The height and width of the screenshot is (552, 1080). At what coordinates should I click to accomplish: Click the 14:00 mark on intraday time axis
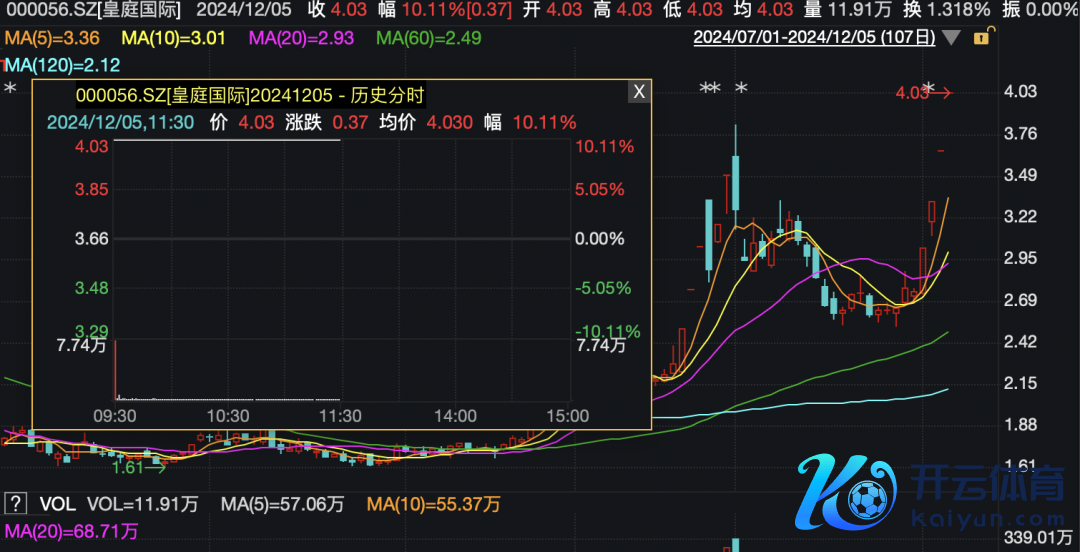click(455, 415)
